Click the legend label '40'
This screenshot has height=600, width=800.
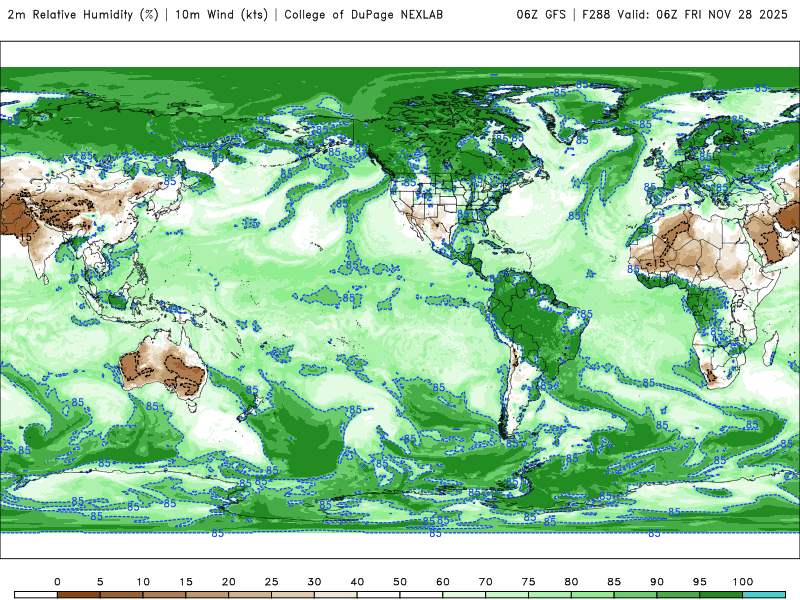(x=357, y=582)
